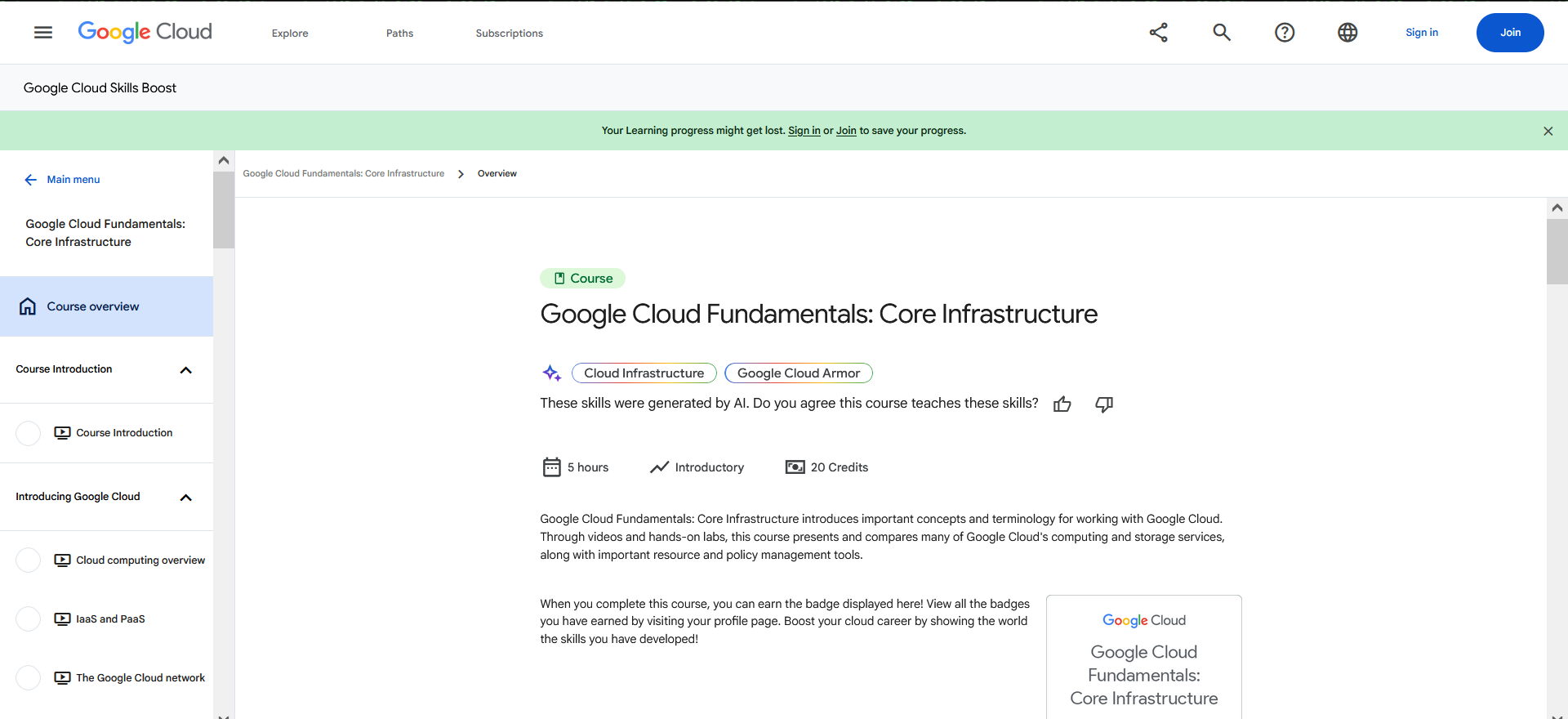Toggle completion circle for Cloud computing overview
Viewport: 1568px width, 719px height.
click(29, 560)
